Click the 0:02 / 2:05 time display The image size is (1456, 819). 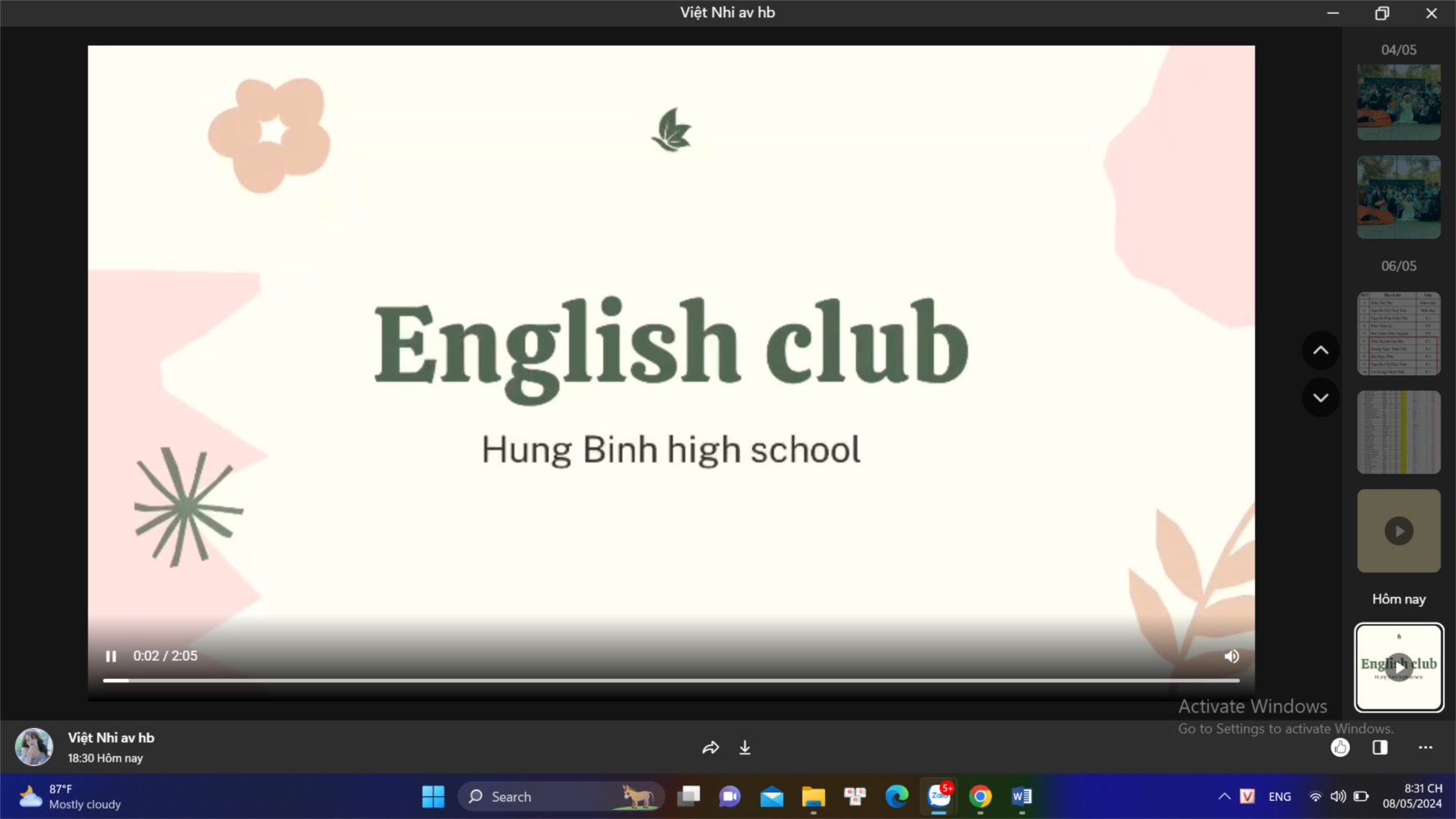166,656
